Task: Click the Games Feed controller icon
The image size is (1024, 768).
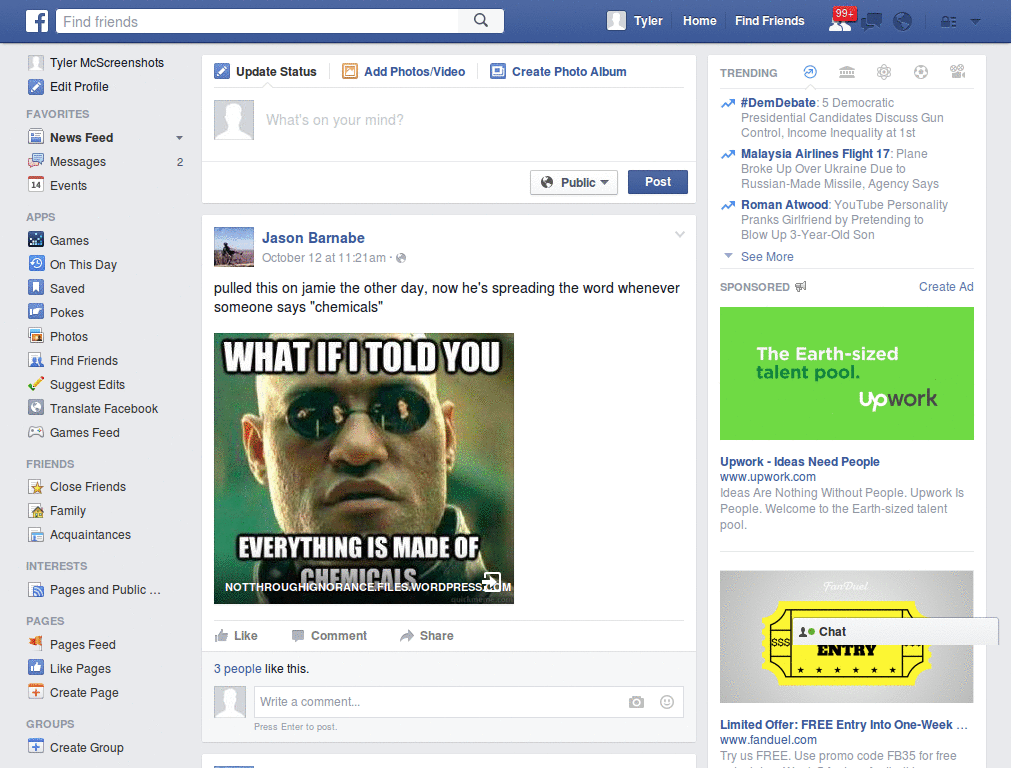Action: [x=36, y=432]
